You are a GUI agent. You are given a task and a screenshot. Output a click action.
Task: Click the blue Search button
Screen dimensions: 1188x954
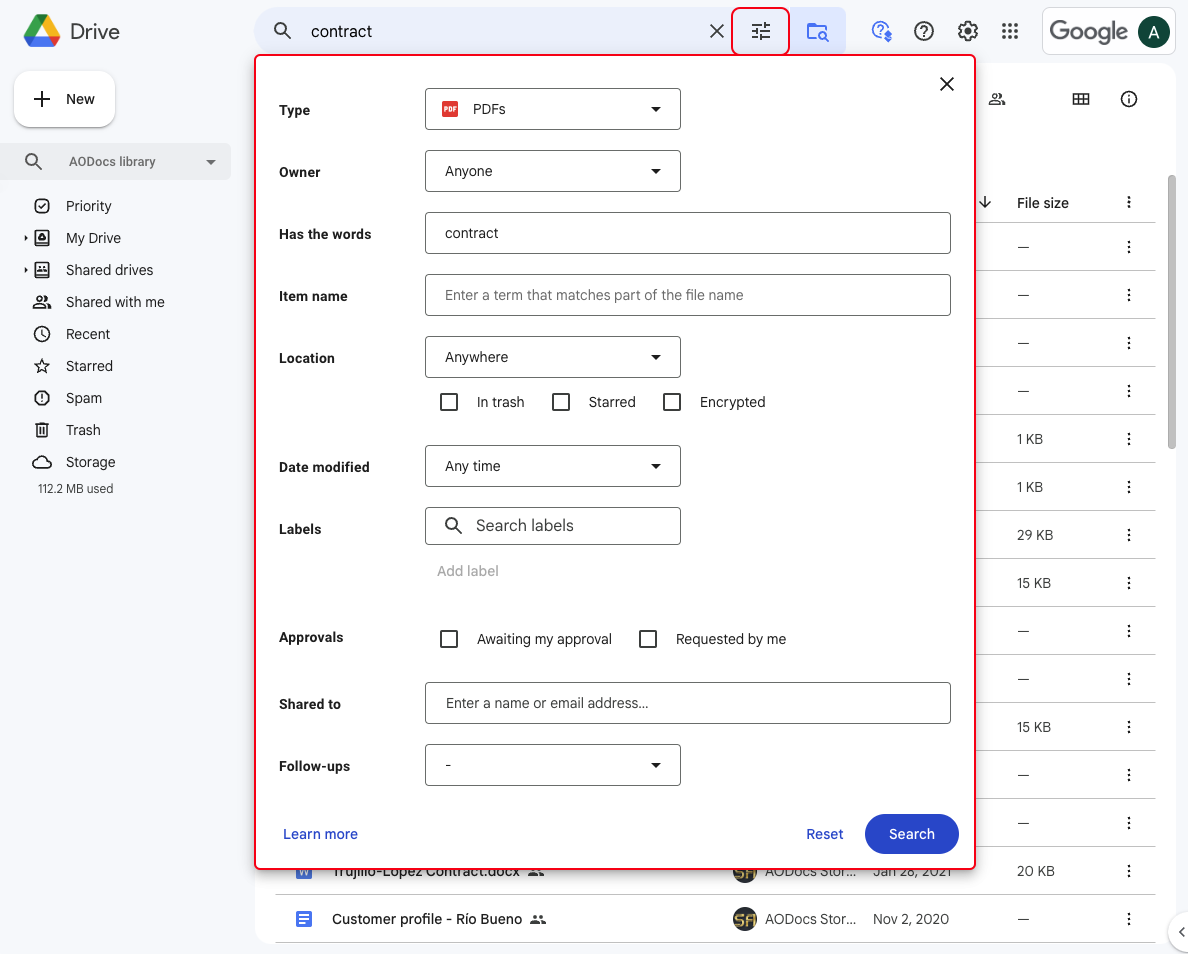911,834
